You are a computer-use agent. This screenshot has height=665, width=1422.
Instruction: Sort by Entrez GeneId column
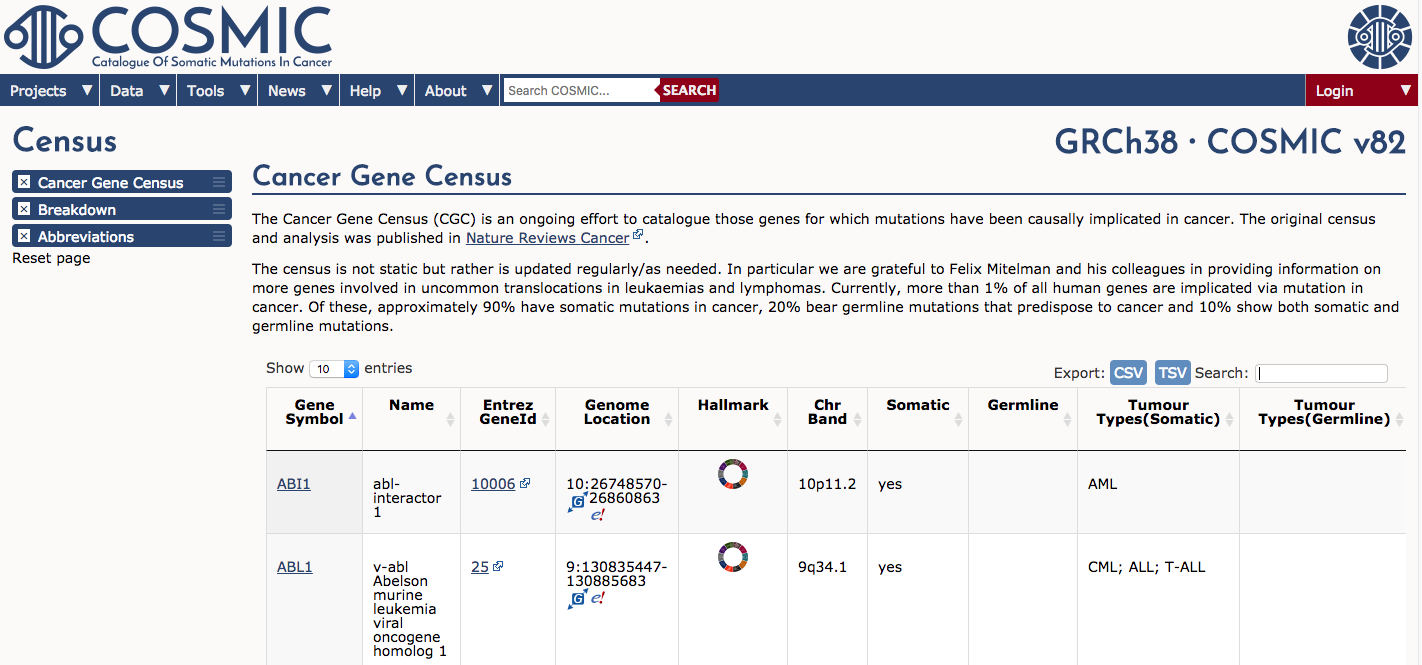(508, 418)
